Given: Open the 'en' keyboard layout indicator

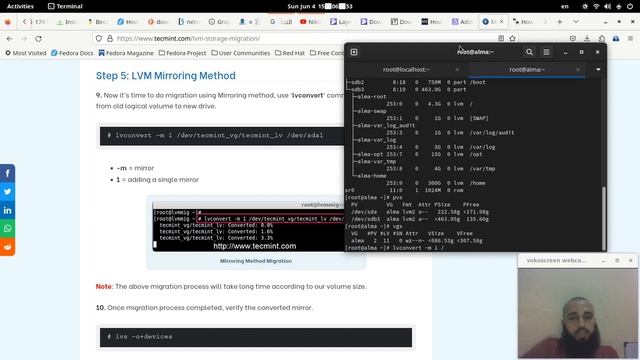Looking at the screenshot, I should pos(564,6).
